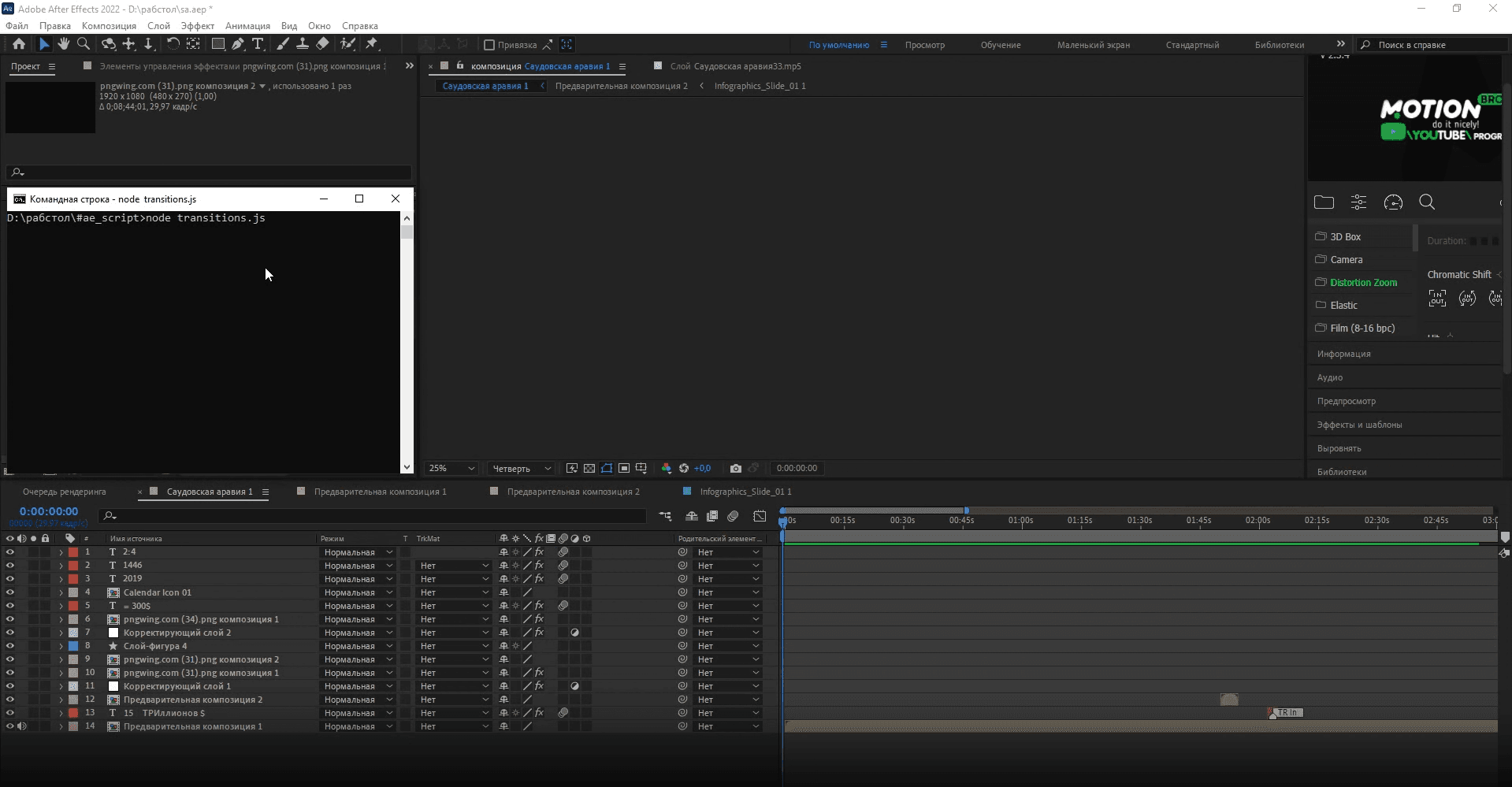Click the composition flowchart icon in timeline
This screenshot has width=1512, height=787.
click(666, 516)
